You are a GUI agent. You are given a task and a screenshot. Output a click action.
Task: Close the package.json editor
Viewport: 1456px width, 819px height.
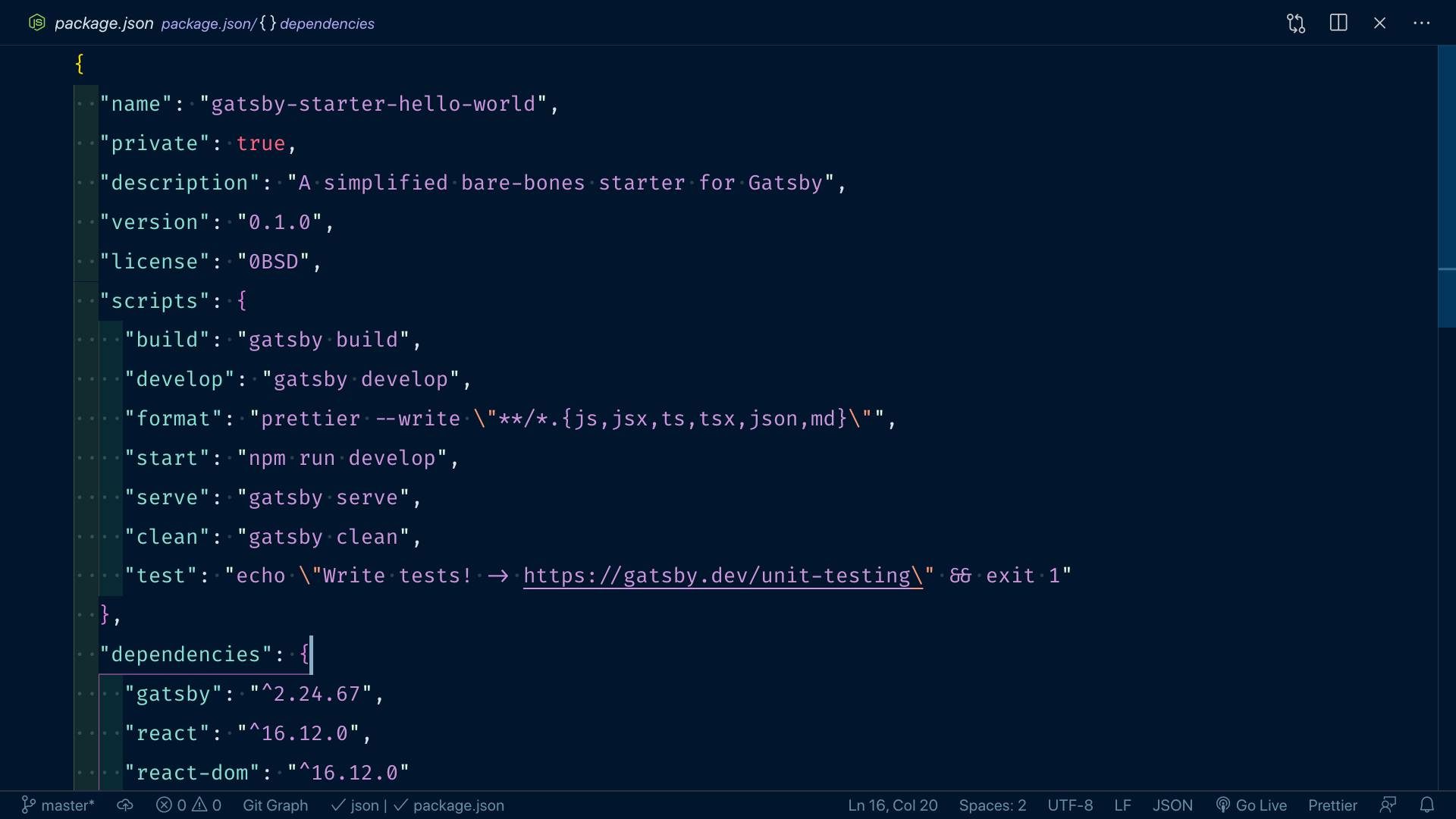pos(1380,23)
